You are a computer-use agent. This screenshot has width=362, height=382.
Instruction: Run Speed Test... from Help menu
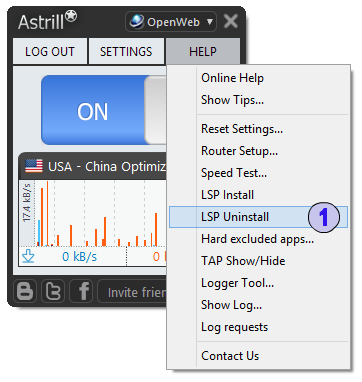pos(258,173)
